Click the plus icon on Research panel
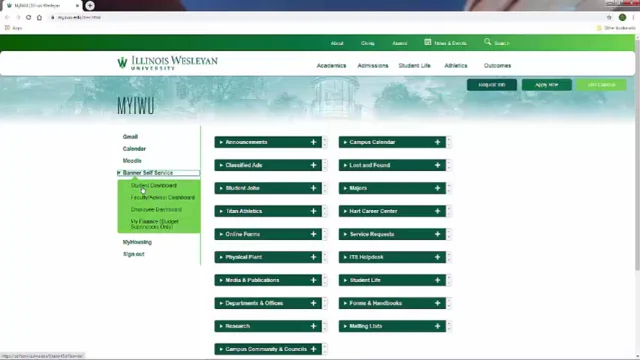Image resolution: width=640 pixels, height=360 pixels. [313, 326]
